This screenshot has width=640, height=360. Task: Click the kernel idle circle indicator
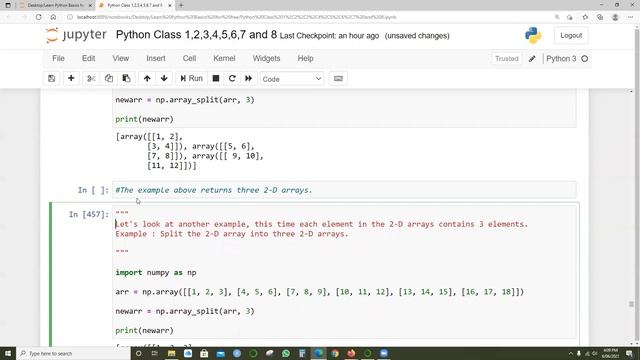pyautogui.click(x=584, y=59)
